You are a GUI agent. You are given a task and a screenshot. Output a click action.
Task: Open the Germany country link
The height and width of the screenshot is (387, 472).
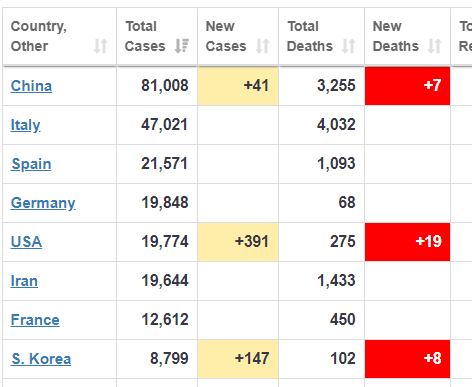(x=43, y=203)
